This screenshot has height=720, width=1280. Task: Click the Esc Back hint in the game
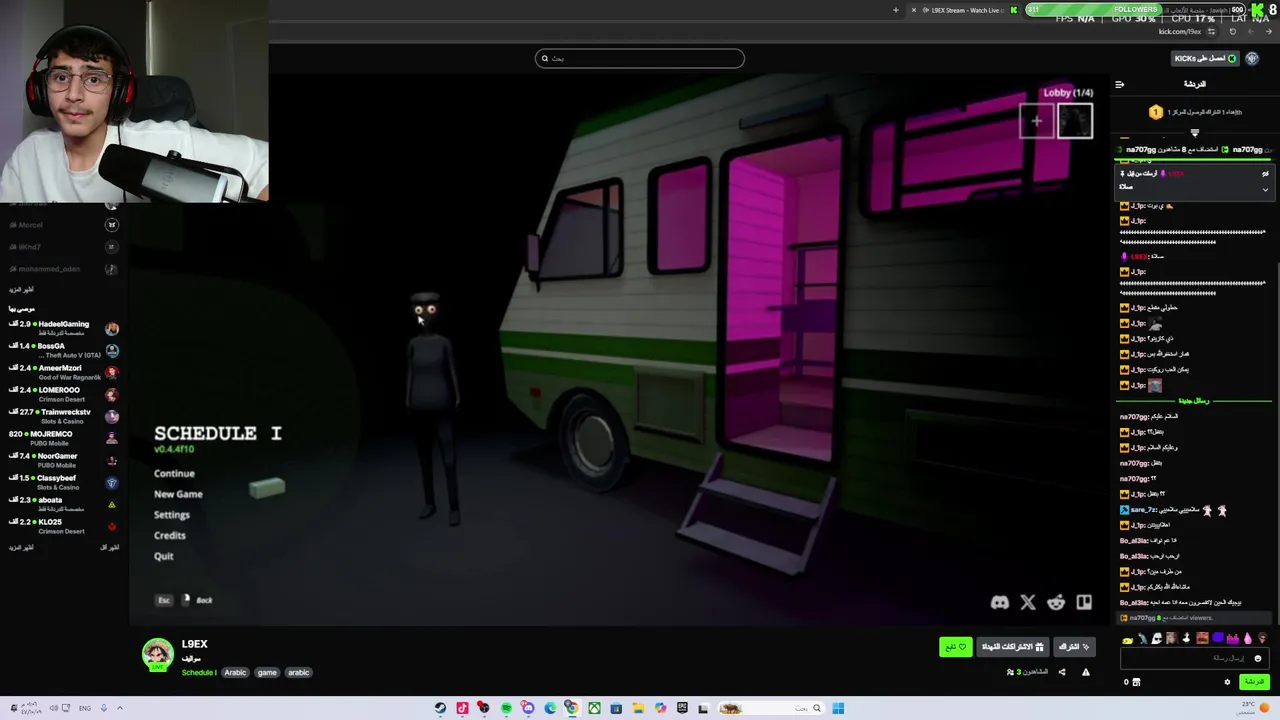click(185, 600)
